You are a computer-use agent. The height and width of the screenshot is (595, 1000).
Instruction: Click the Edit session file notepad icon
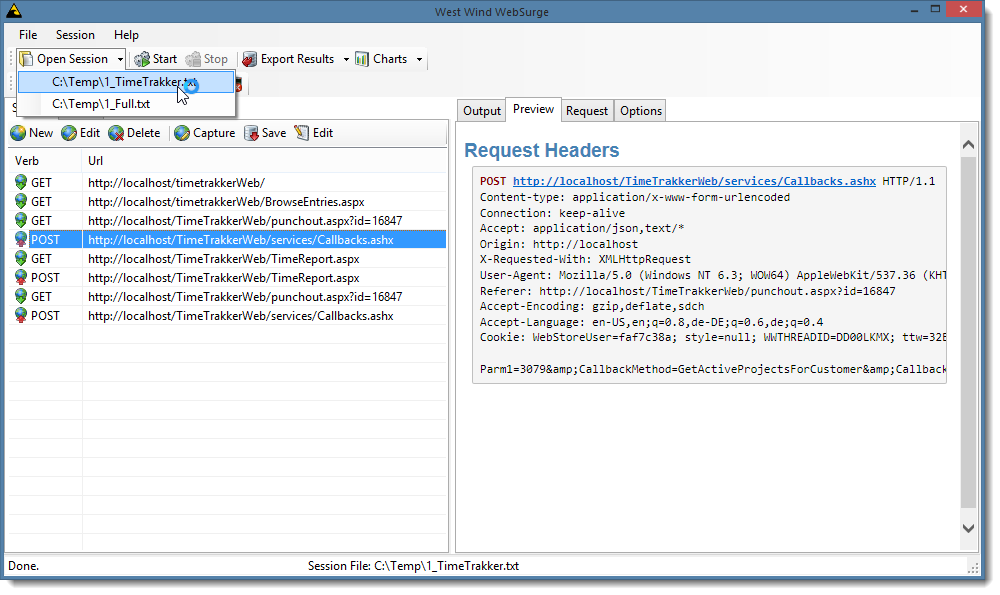pyautogui.click(x=302, y=133)
